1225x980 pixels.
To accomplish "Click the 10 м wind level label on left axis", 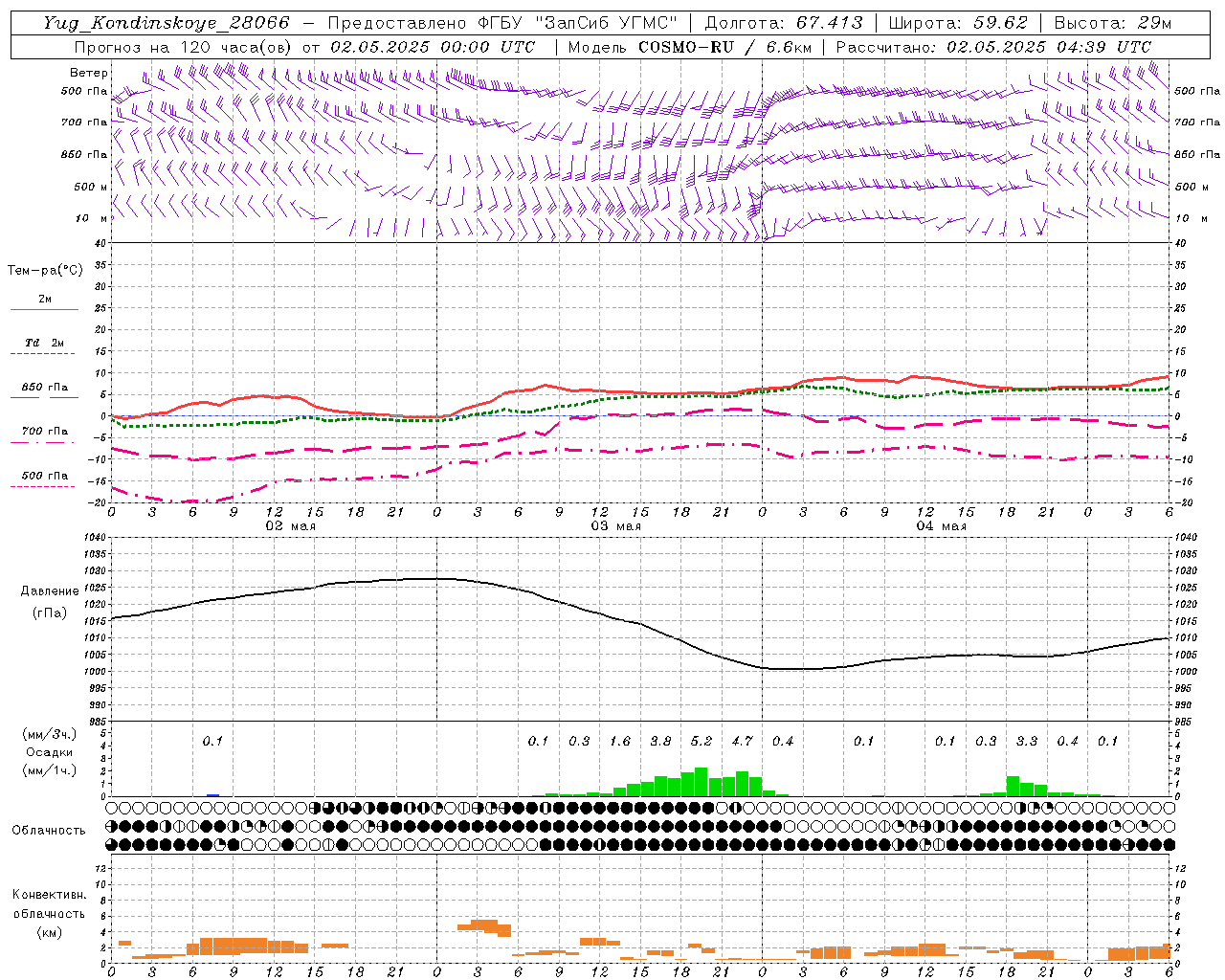I will click(92, 218).
